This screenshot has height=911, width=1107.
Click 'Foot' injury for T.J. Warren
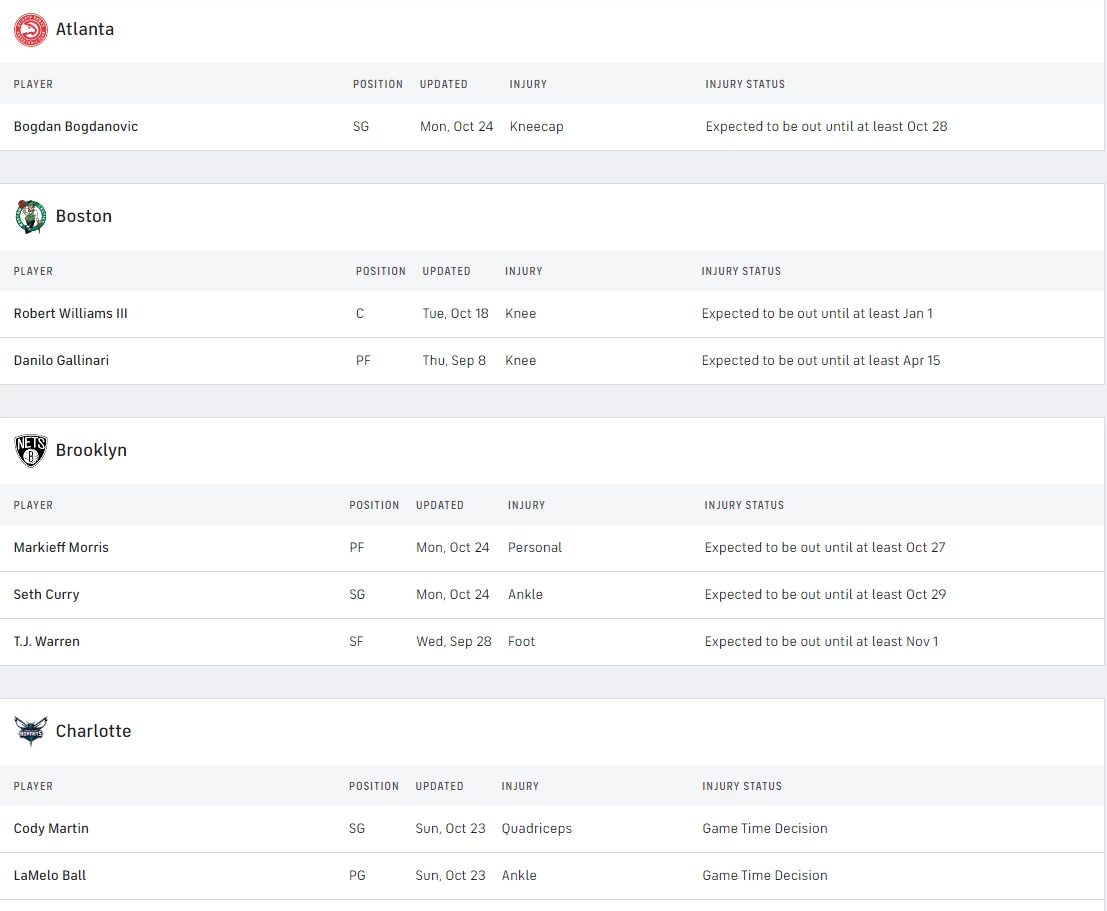[x=521, y=641]
